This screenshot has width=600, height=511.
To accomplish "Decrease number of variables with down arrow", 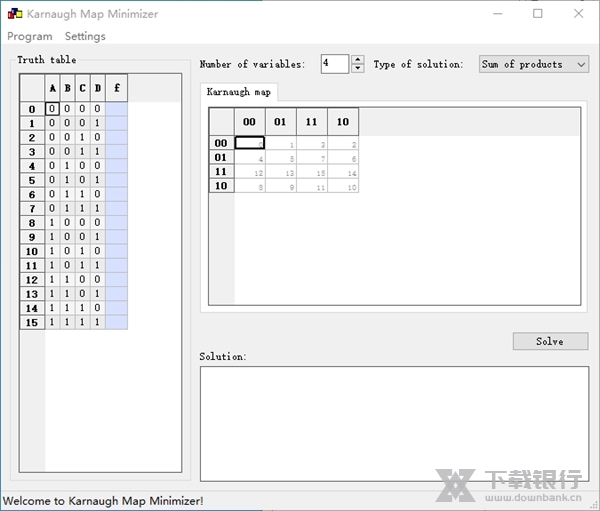I will pos(358,69).
